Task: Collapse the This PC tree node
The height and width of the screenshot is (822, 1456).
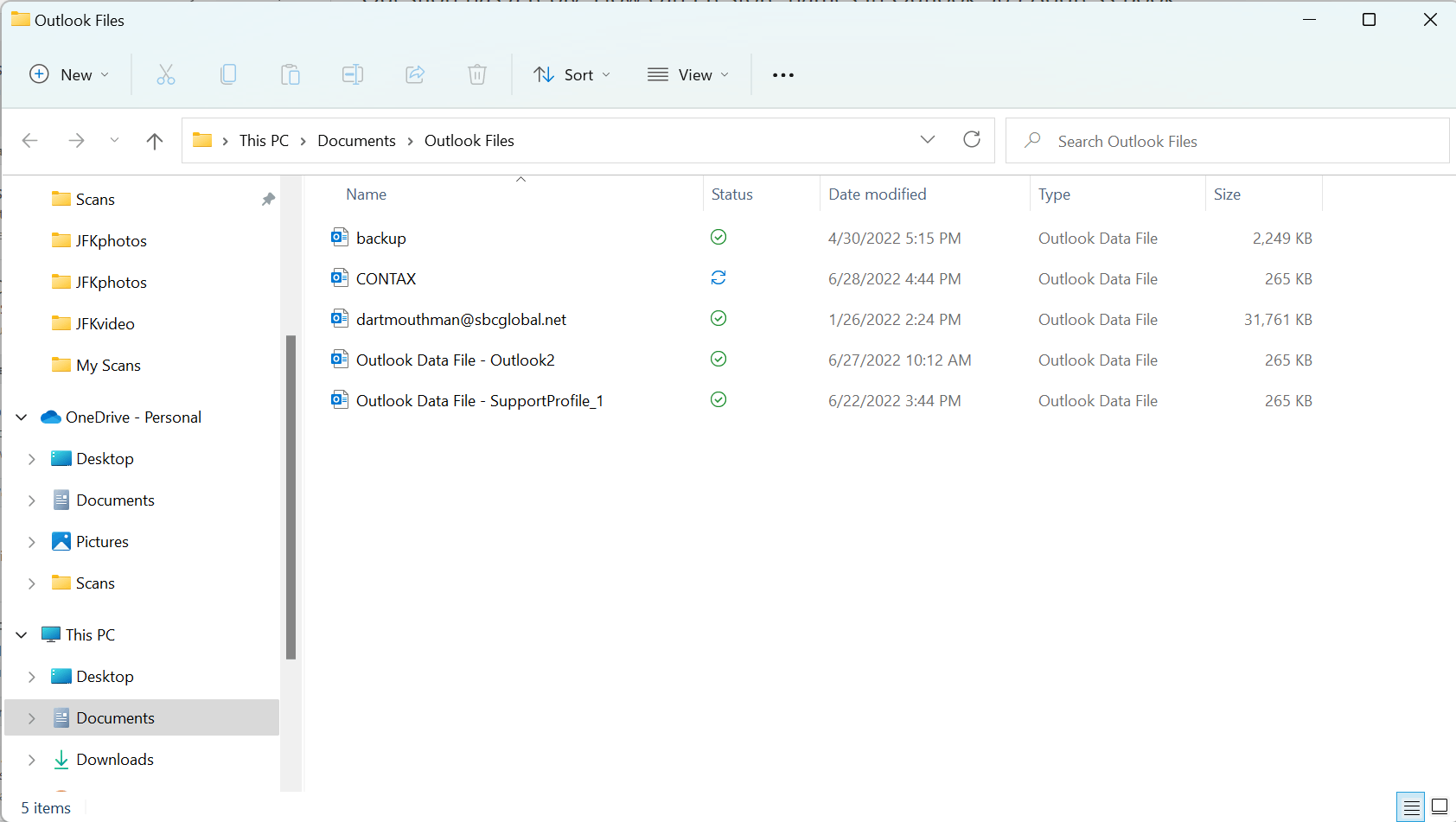Action: click(22, 635)
